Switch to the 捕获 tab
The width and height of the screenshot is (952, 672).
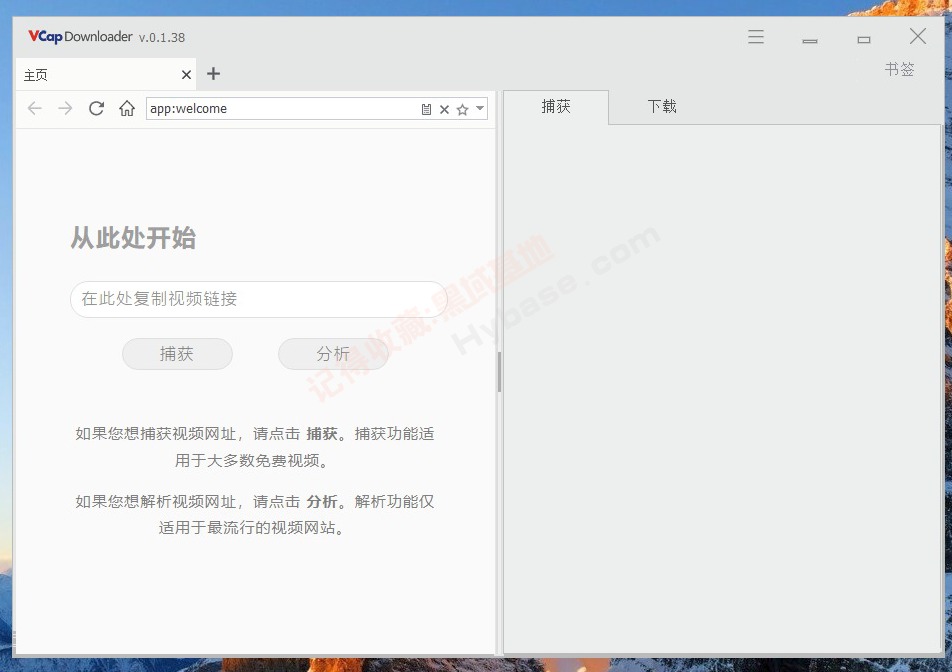(x=556, y=107)
